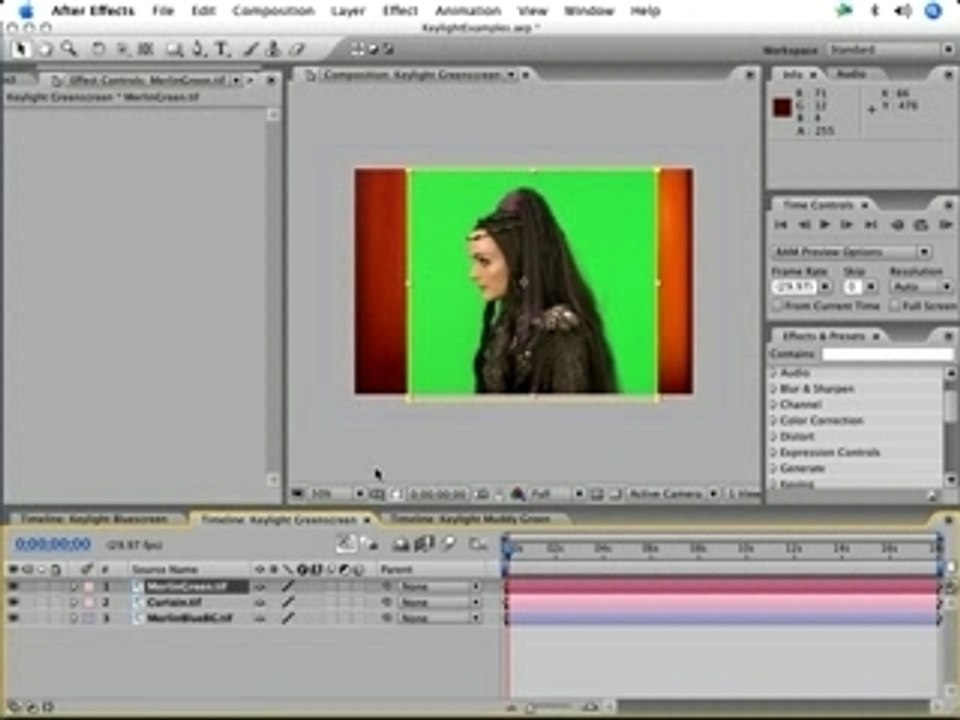Jump to last frame in Time Controls
The image size is (960, 720).
coord(870,225)
